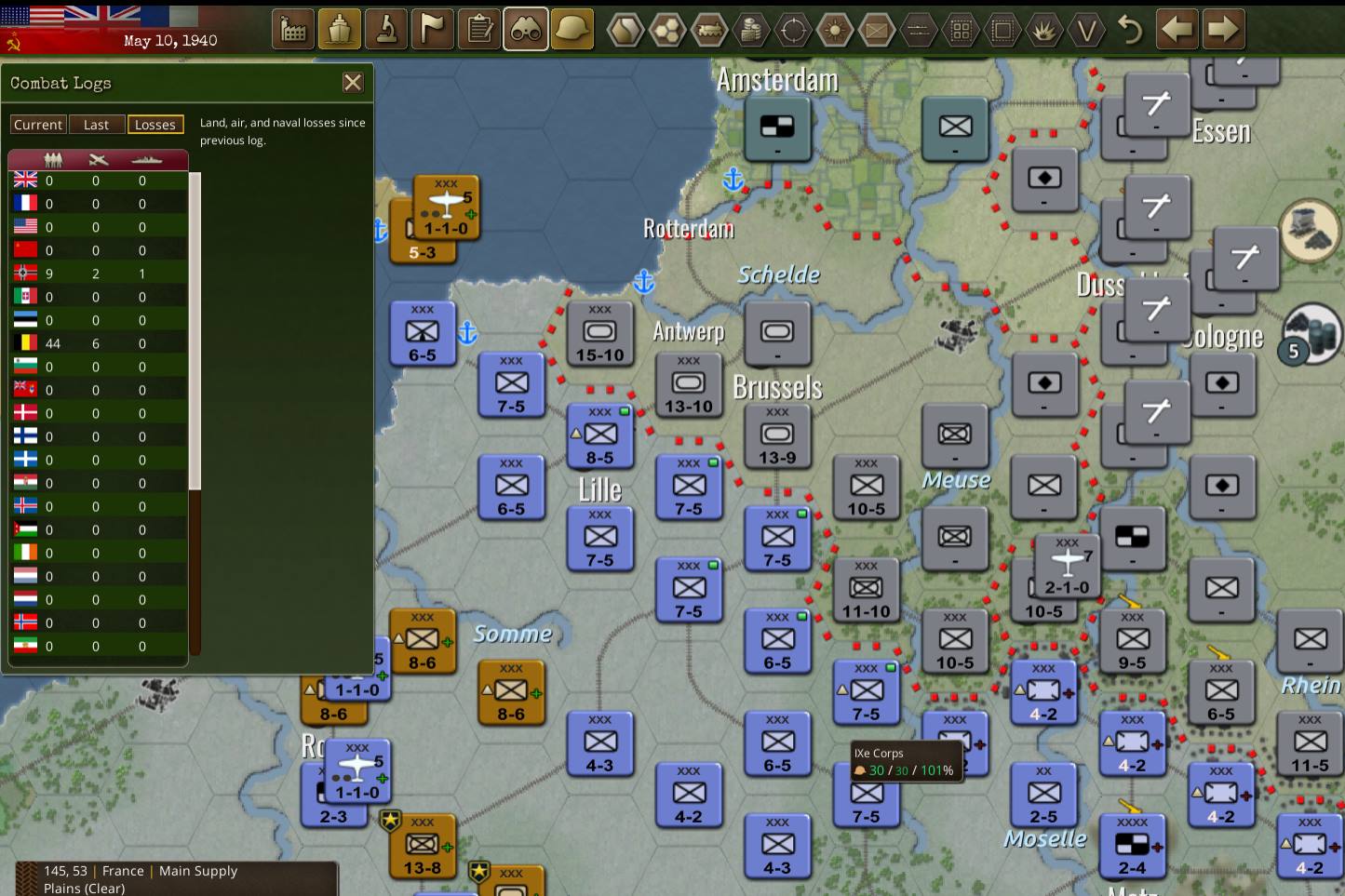The width and height of the screenshot is (1345, 896).
Task: Click the V-shaped hexagon toolbar button
Action: 1086,31
